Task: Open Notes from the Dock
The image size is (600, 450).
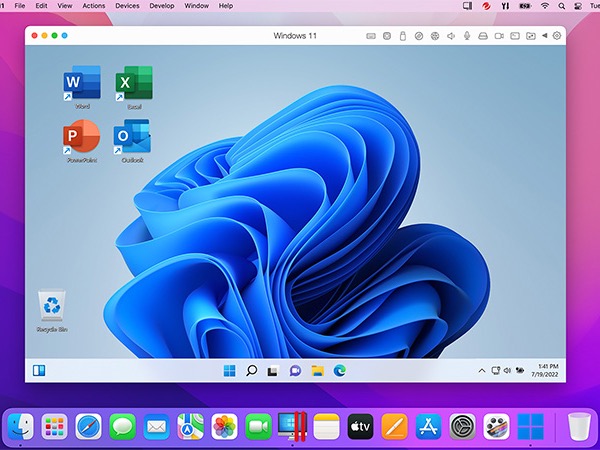Action: click(x=326, y=426)
